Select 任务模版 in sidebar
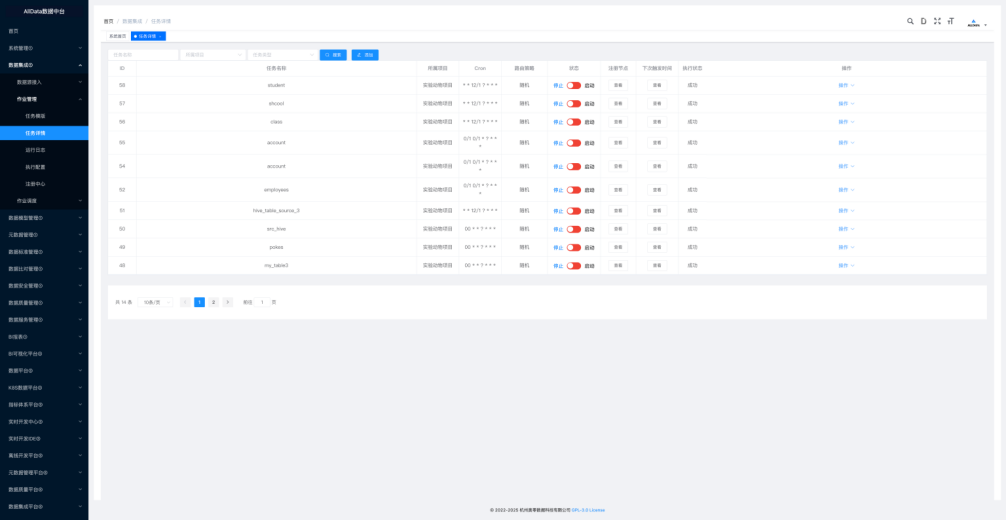Image resolution: width=1006 pixels, height=520 pixels. point(44,116)
